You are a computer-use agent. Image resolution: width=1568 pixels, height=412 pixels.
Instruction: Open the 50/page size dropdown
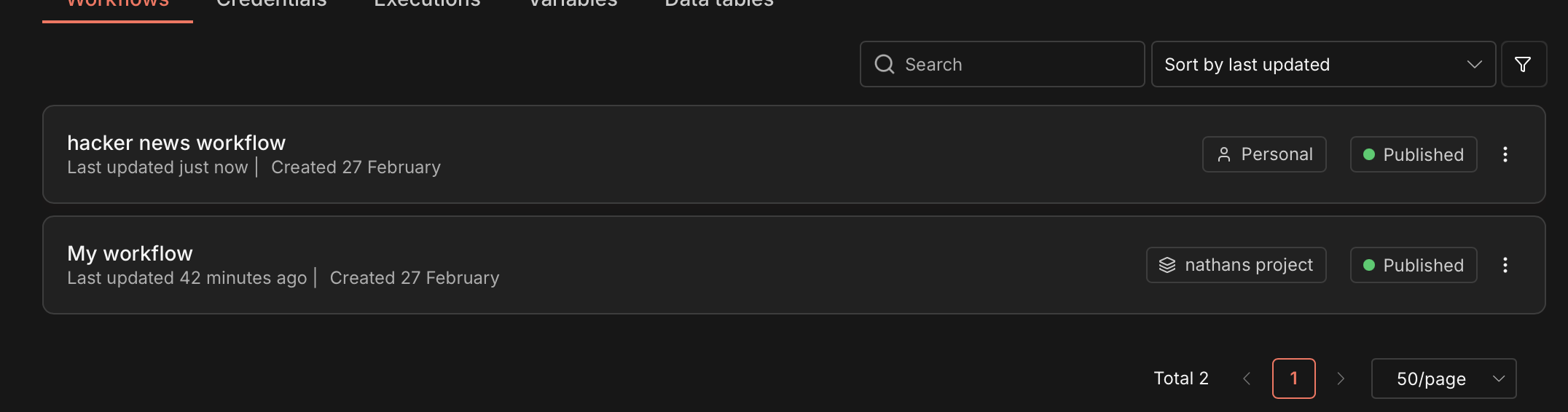coord(1443,379)
